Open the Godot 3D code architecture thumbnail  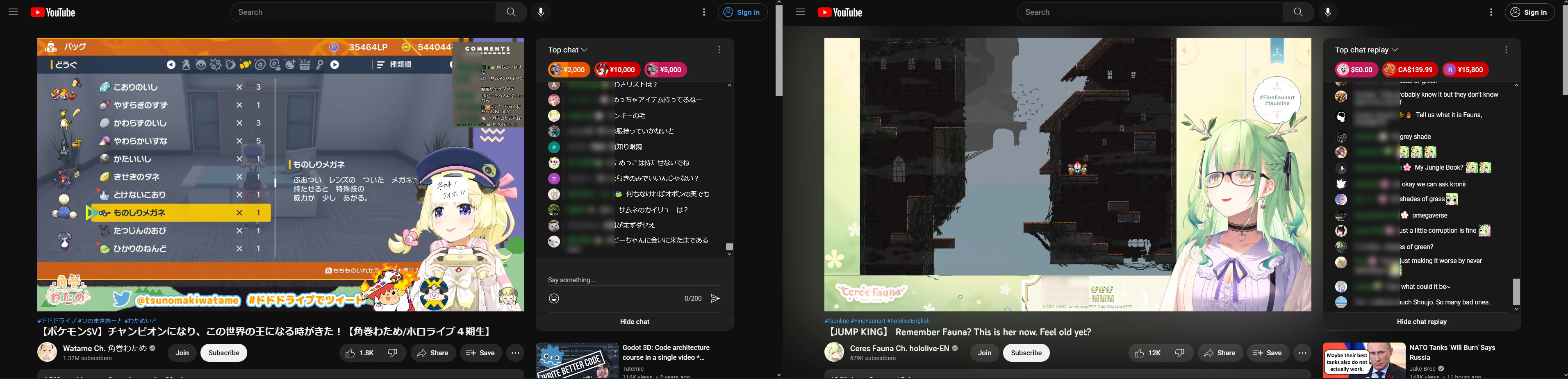(x=577, y=361)
